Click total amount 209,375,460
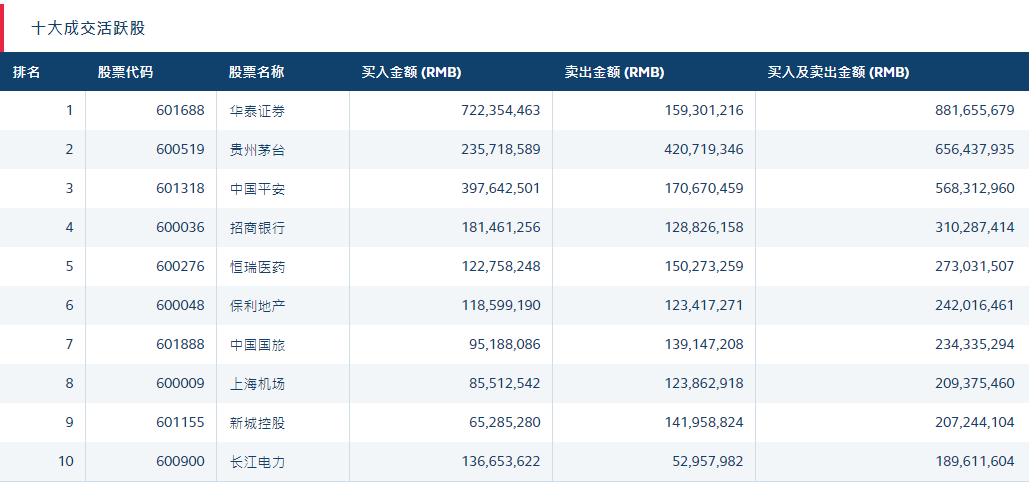 (x=975, y=383)
